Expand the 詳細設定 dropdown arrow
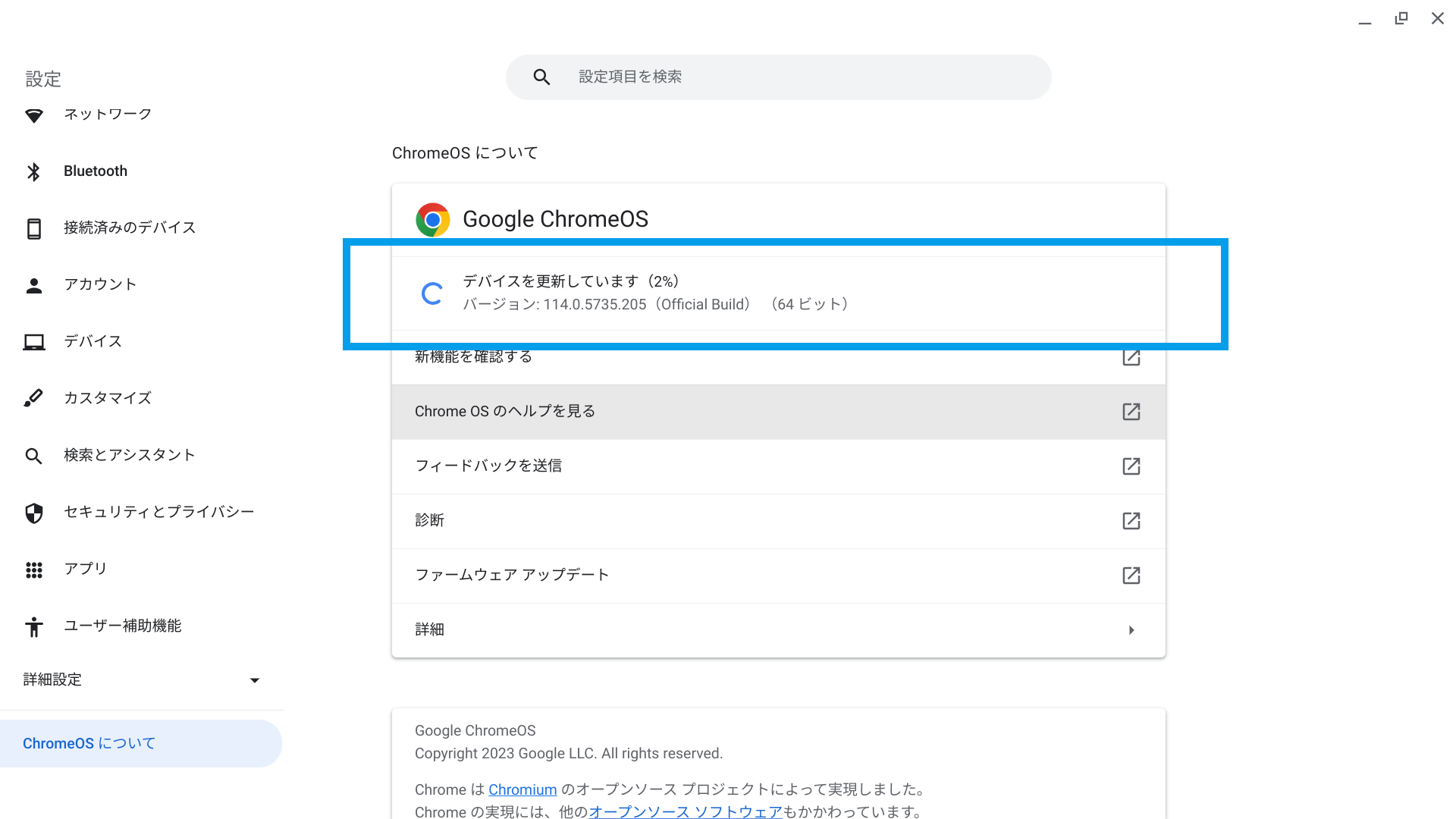This screenshot has width=1456, height=819. tap(255, 680)
